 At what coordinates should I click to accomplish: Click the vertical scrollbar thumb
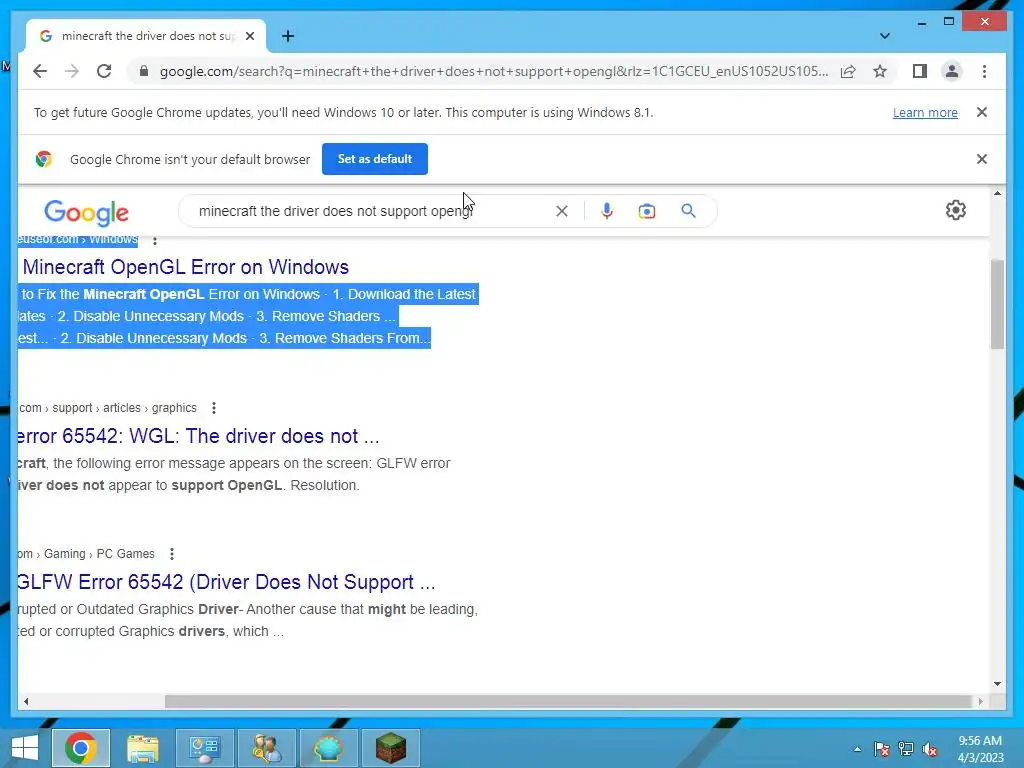pos(997,304)
